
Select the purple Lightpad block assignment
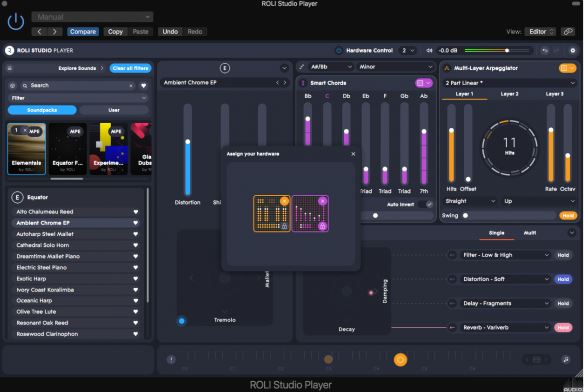310,214
